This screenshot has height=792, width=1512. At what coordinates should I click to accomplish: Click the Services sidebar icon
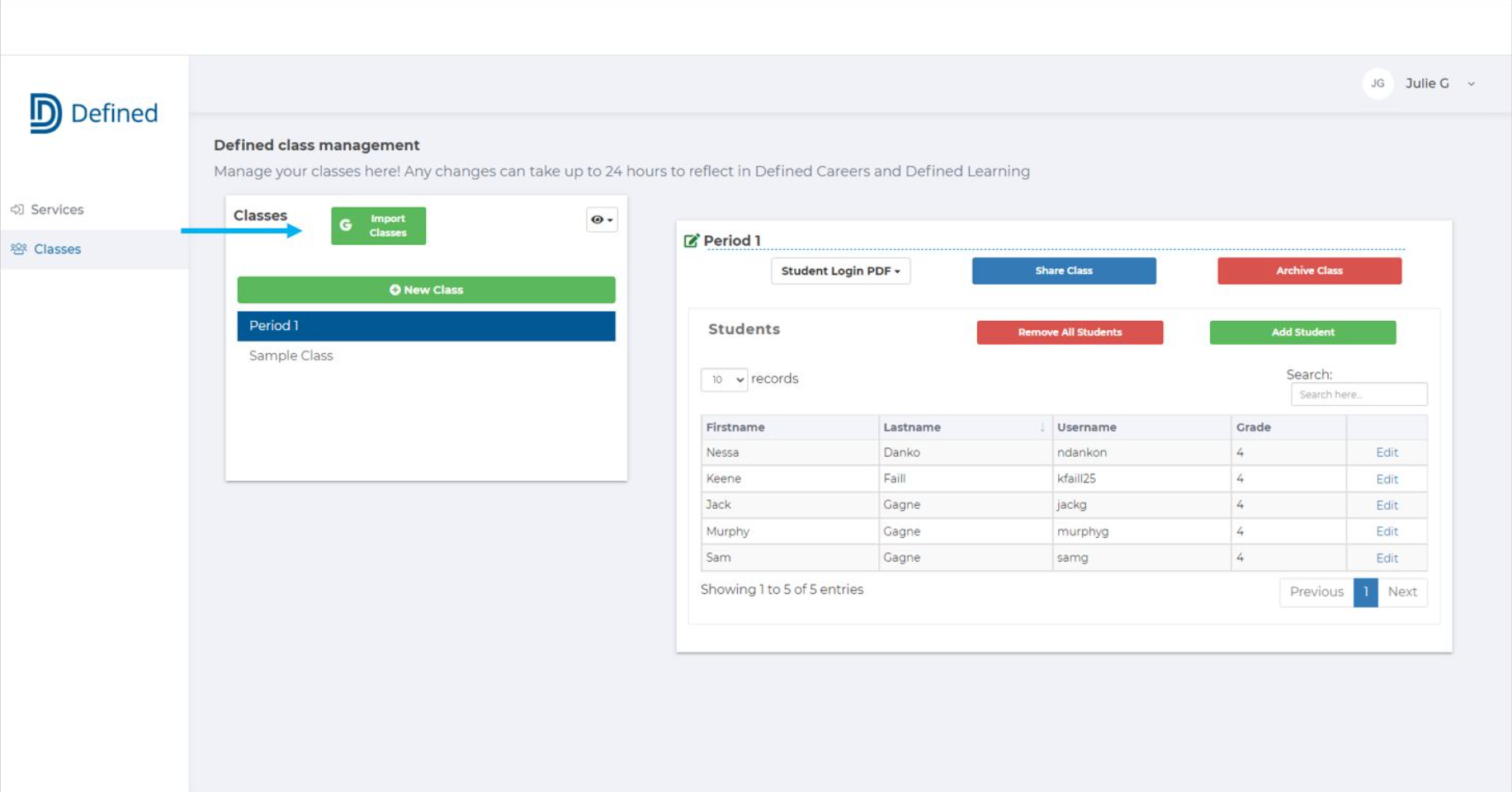[x=17, y=210]
